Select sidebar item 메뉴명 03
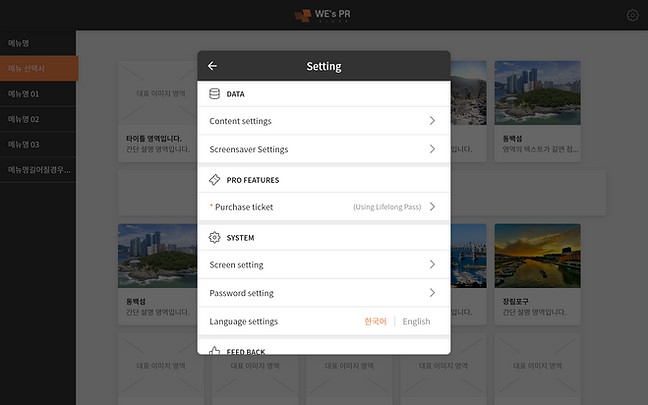The width and height of the screenshot is (648, 405). point(38,144)
